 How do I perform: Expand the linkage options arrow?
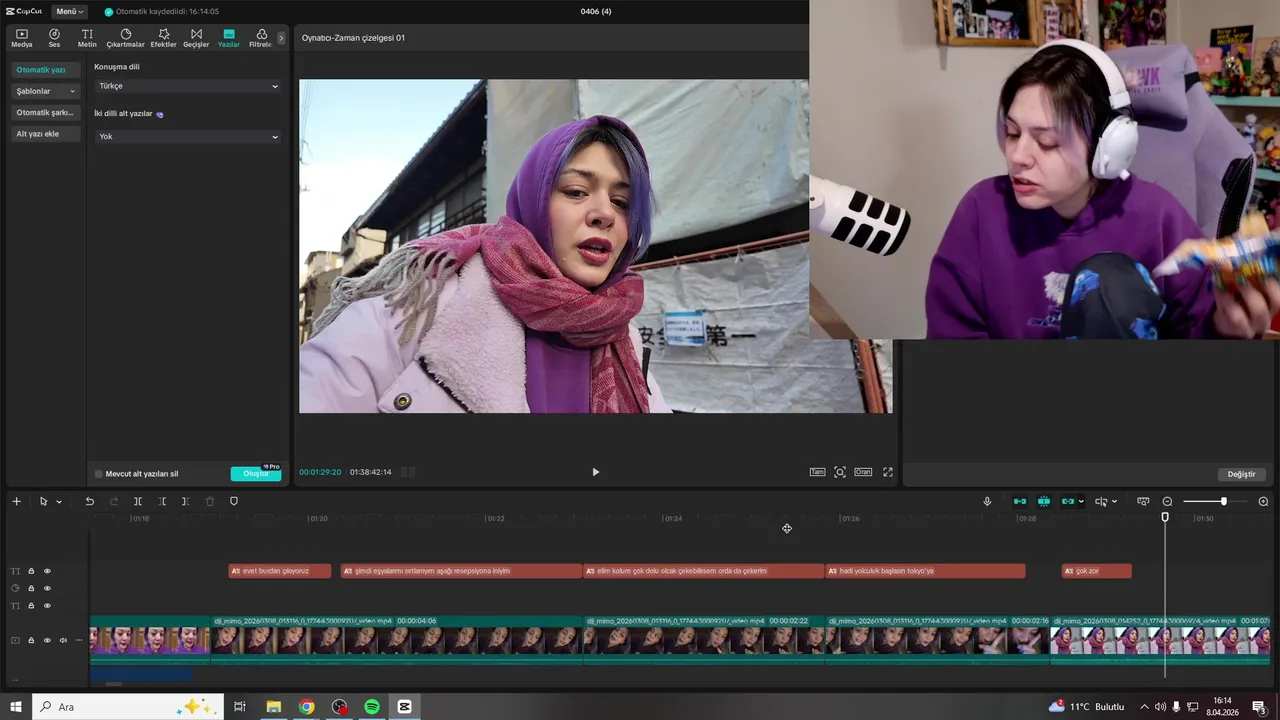click(x=1081, y=502)
